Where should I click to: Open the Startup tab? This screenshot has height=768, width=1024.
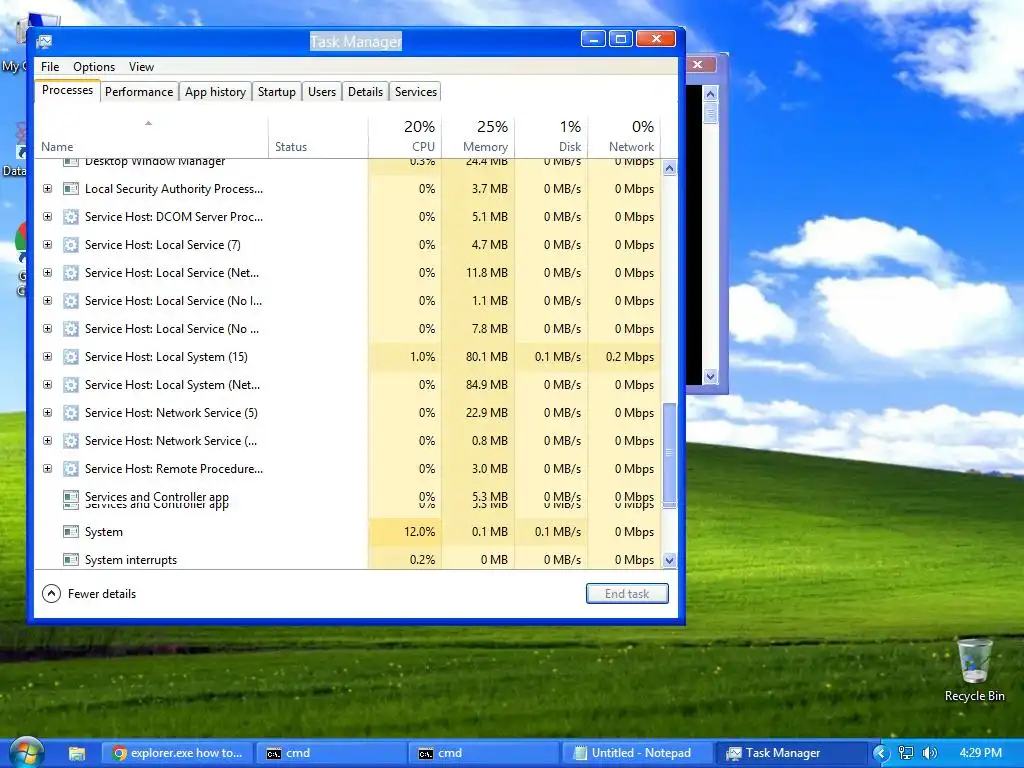pos(277,92)
